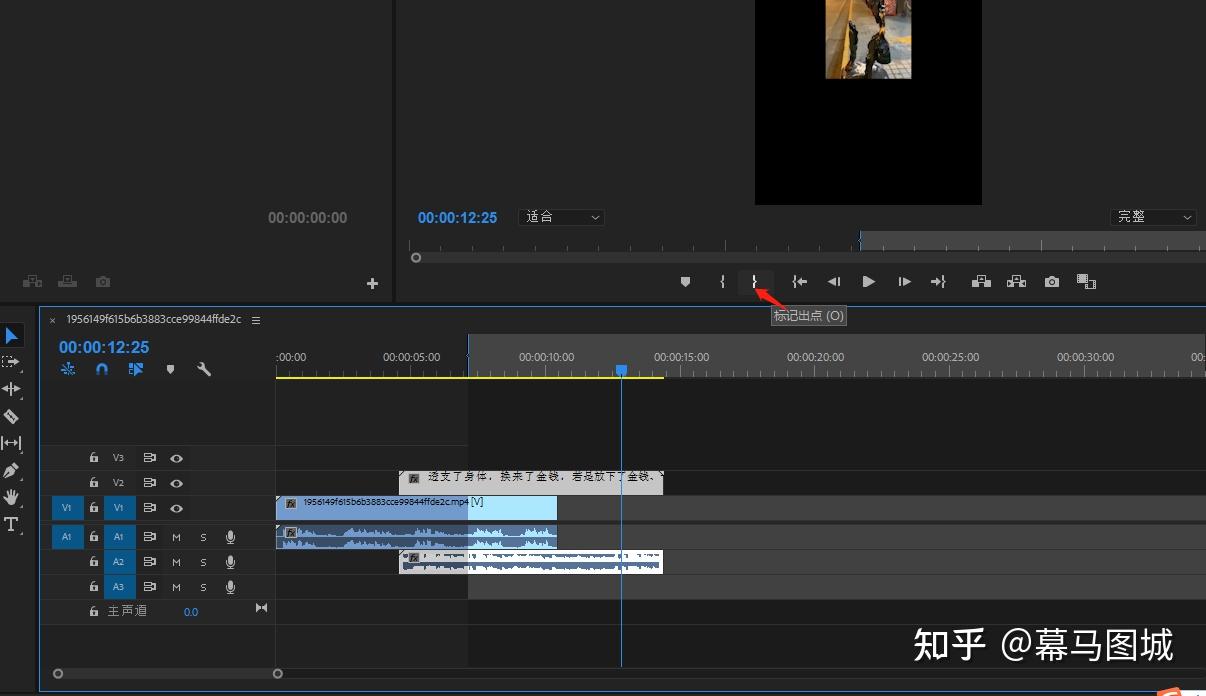Add marker in timeline header

pyautogui.click(x=170, y=369)
